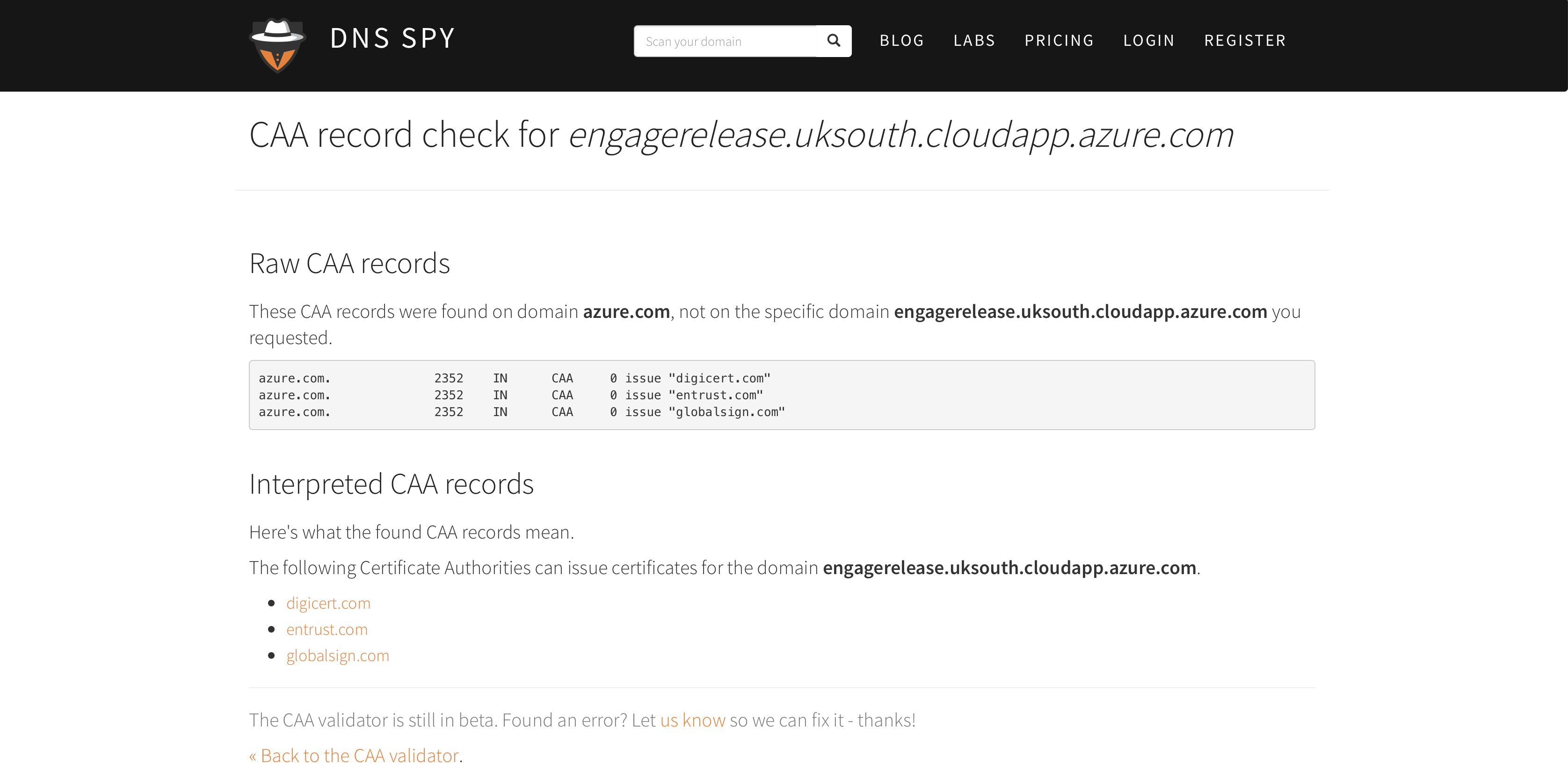This screenshot has height=777, width=1568.
Task: Click the 'us know' error report link
Action: [x=692, y=720]
